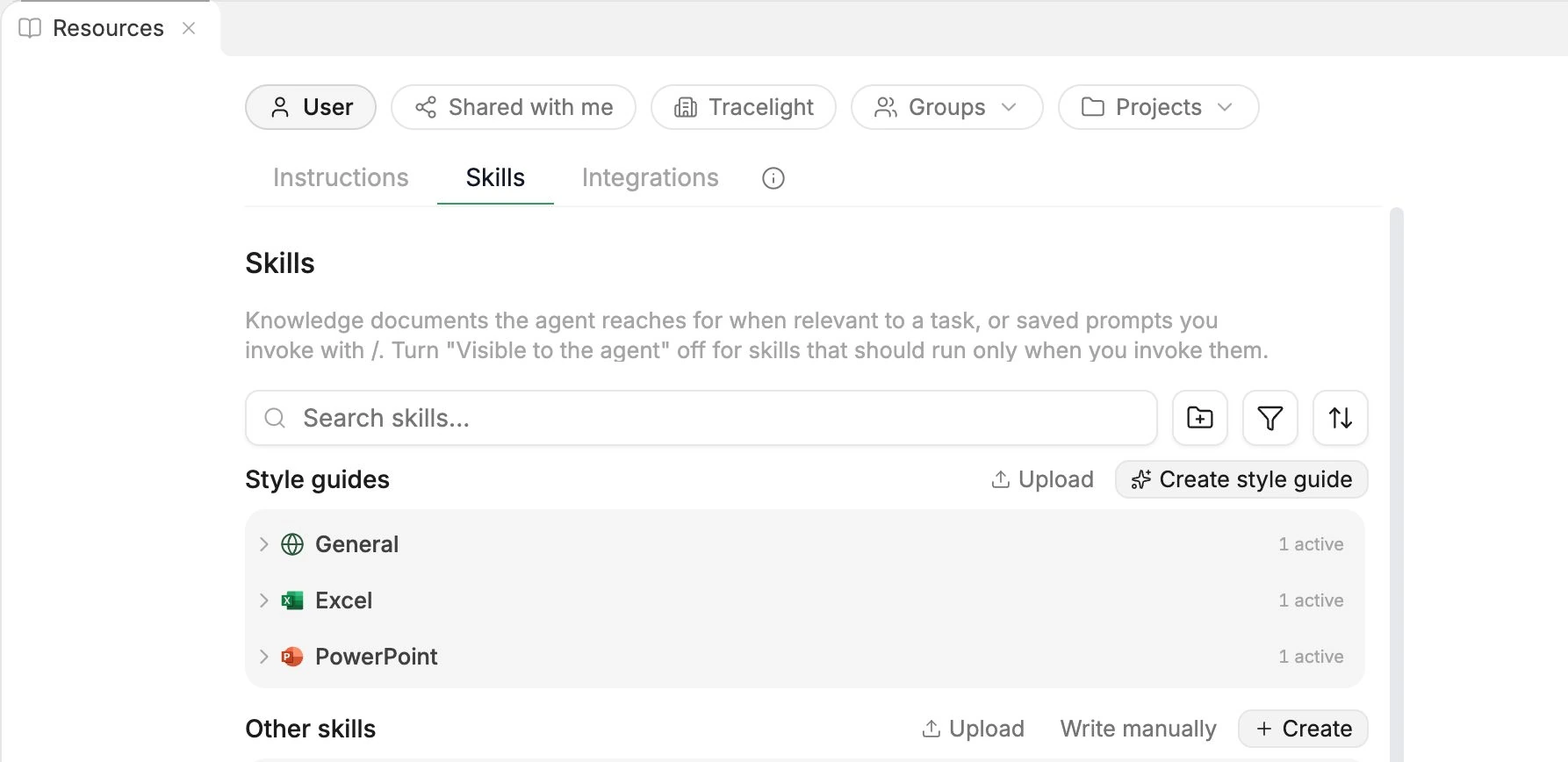The height and width of the screenshot is (762, 1568).
Task: Click the Resources book icon in tab
Action: point(30,28)
